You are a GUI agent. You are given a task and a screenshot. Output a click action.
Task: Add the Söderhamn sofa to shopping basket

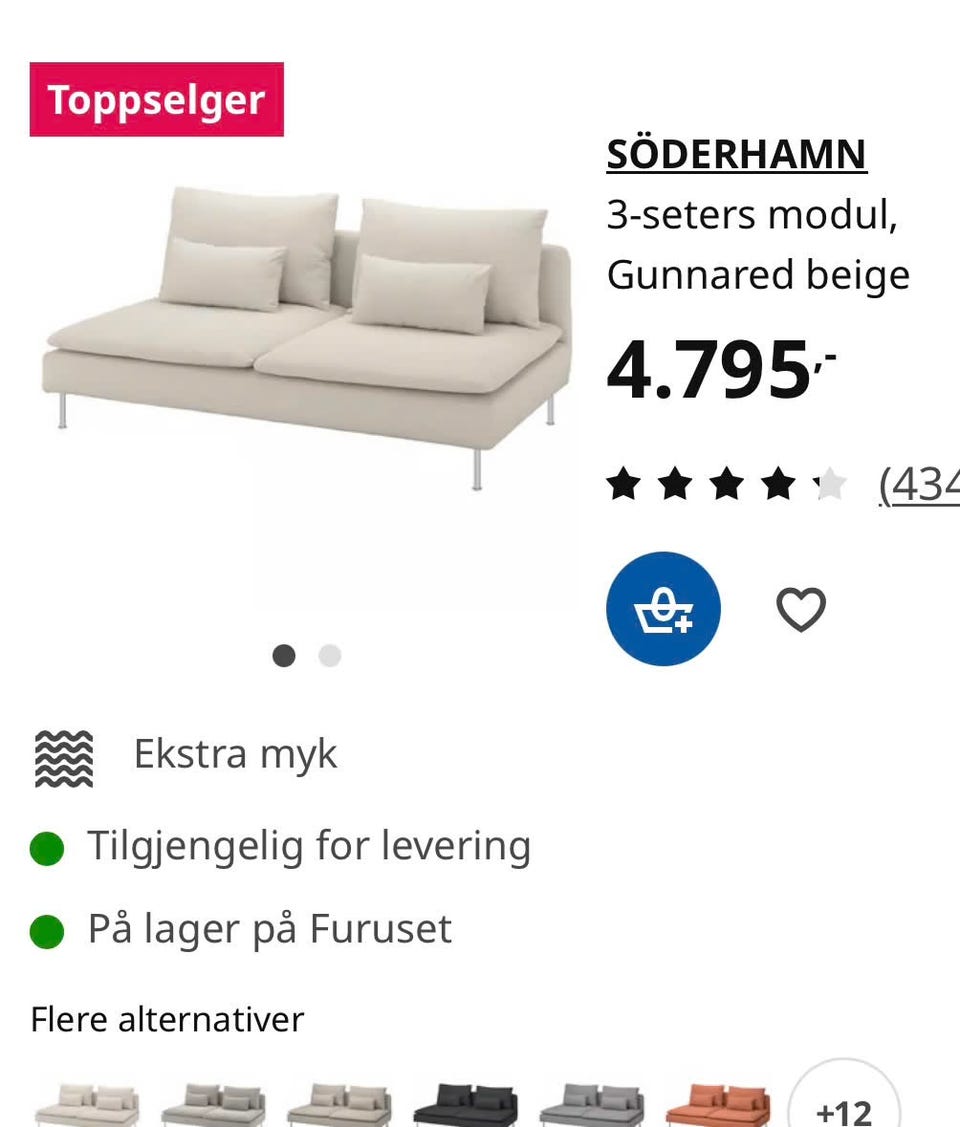tap(663, 608)
